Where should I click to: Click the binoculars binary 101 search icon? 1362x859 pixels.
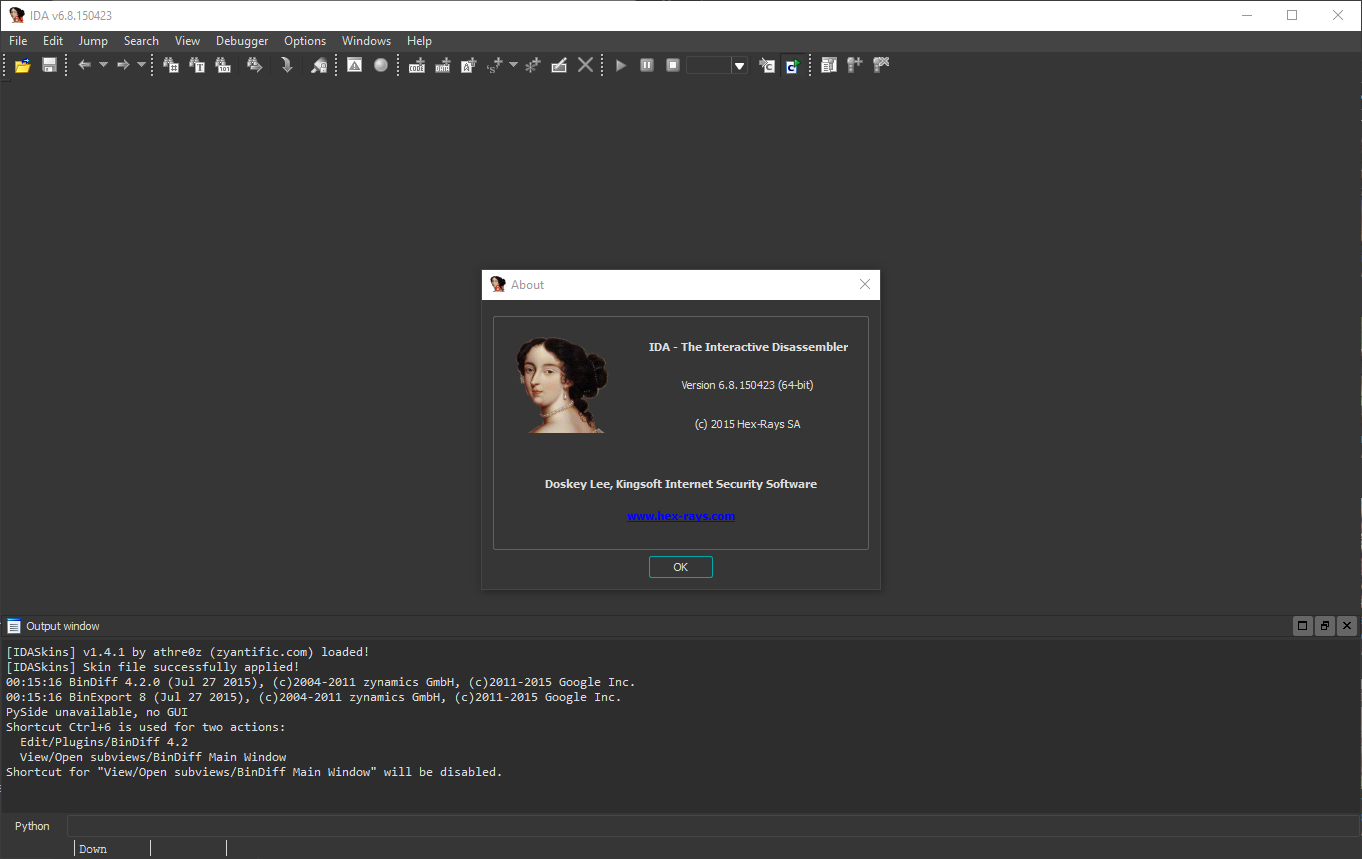click(x=223, y=65)
